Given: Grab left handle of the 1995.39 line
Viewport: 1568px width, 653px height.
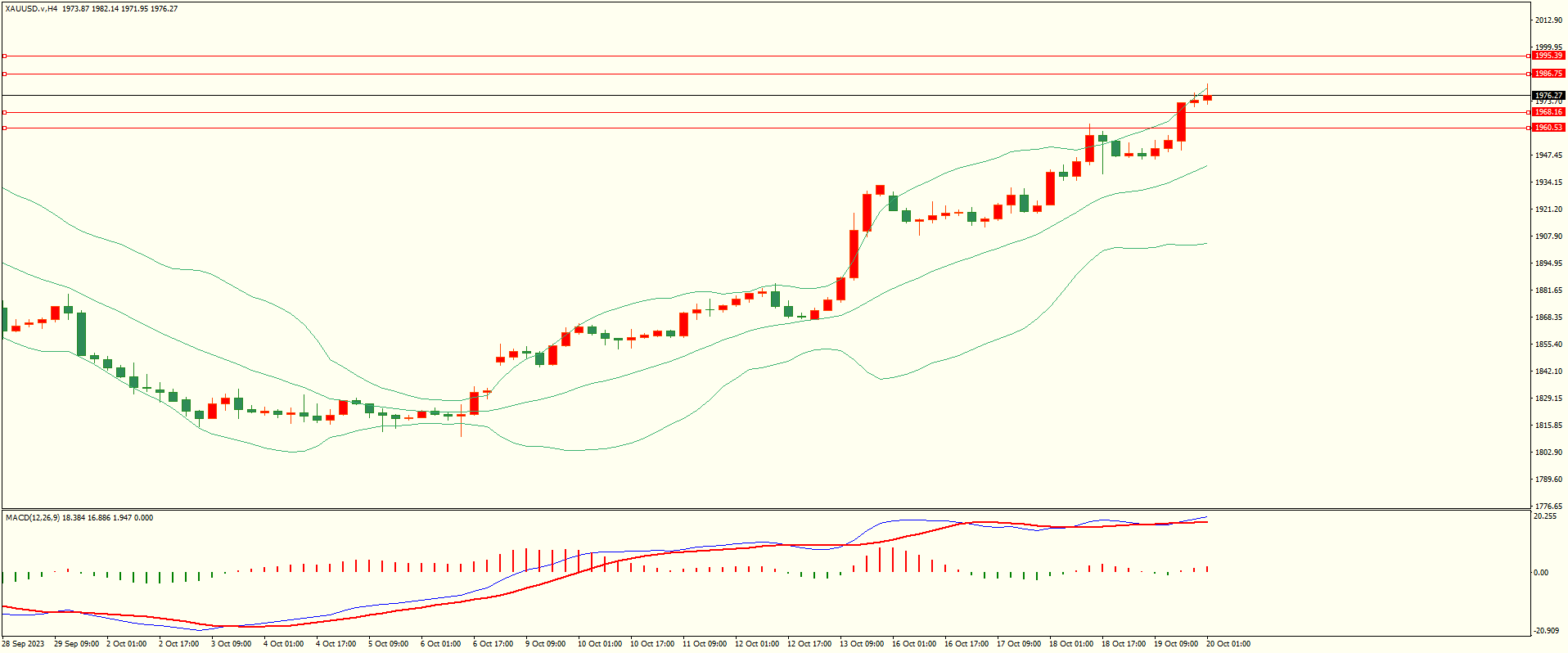Looking at the screenshot, I should point(4,56).
